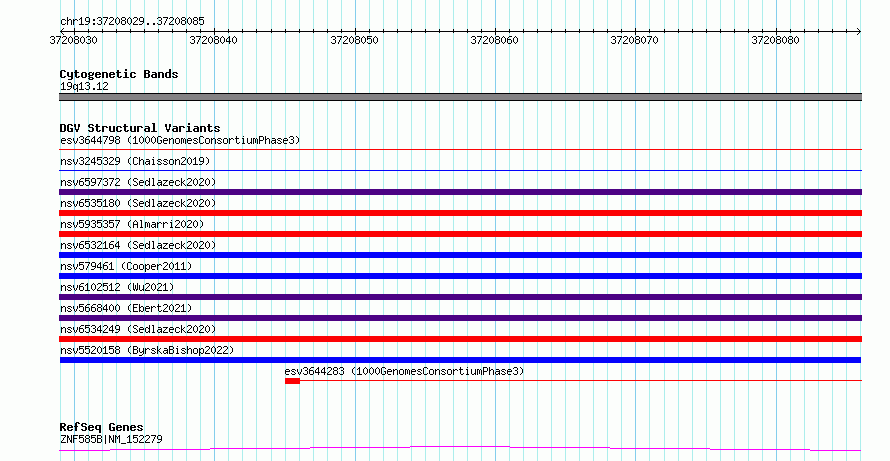The width and height of the screenshot is (890, 461).
Task: Click the blue bar of nsv579461
Action: (x=460, y=276)
